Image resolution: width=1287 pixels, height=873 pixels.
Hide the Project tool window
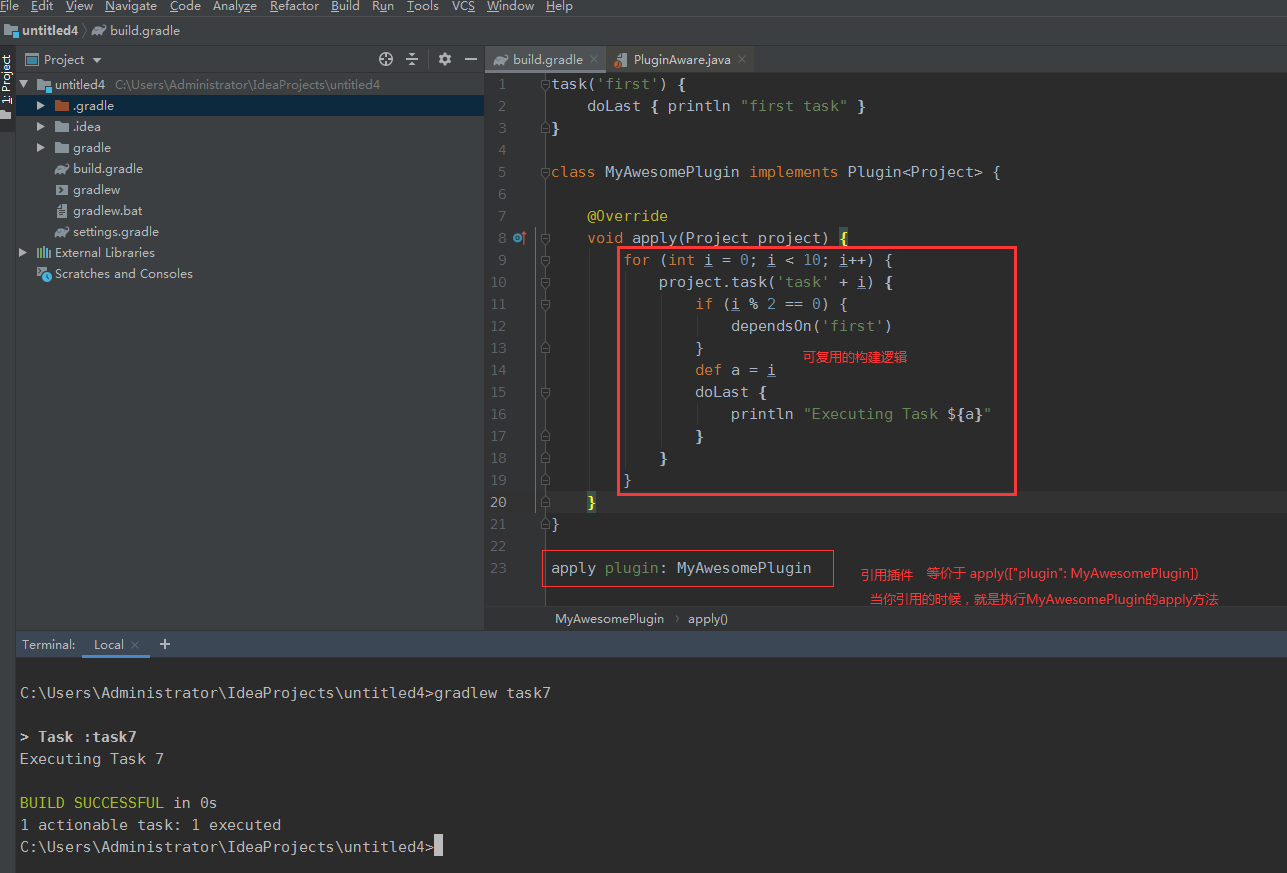(x=471, y=60)
